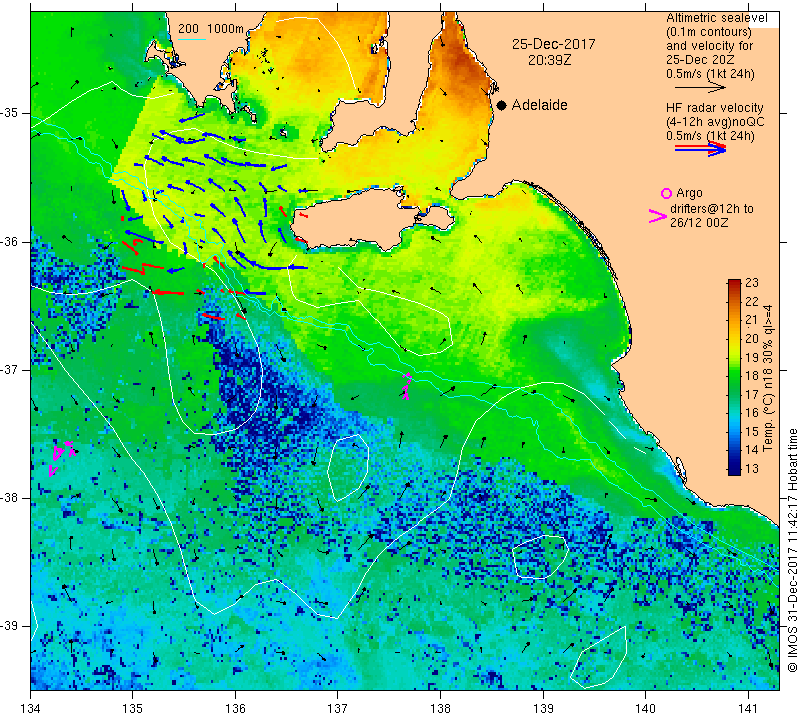Click the longitude axis label 134
Screen dimensions: 800x720
31,708
